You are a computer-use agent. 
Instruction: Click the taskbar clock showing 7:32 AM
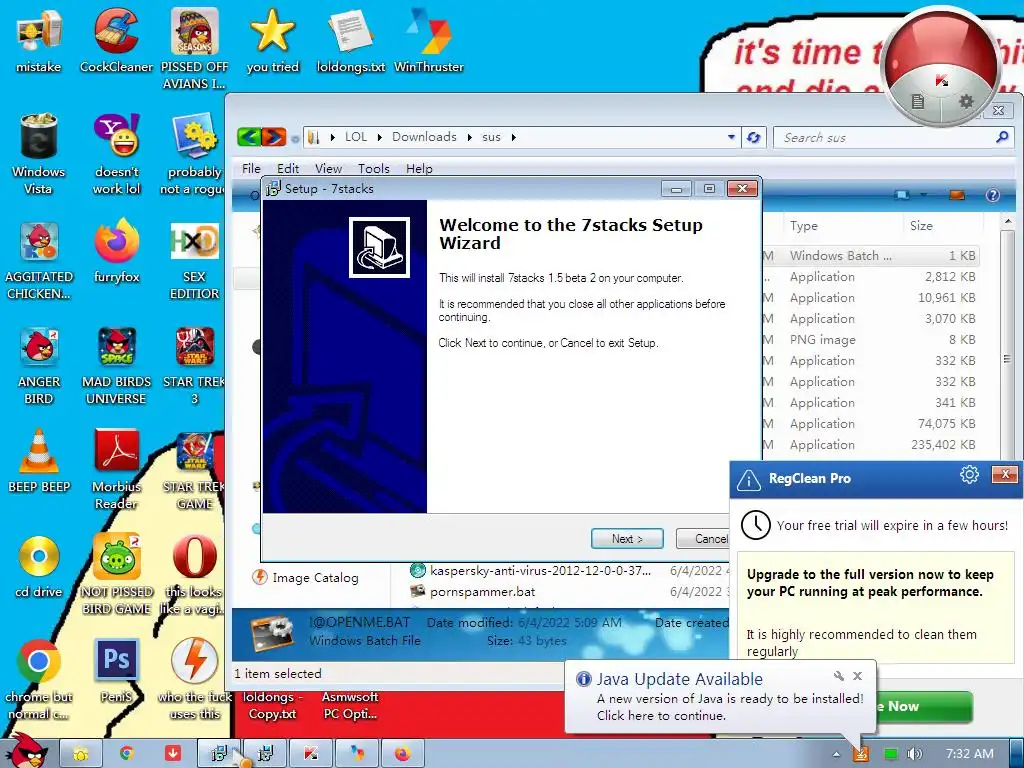pyautogui.click(x=970, y=754)
